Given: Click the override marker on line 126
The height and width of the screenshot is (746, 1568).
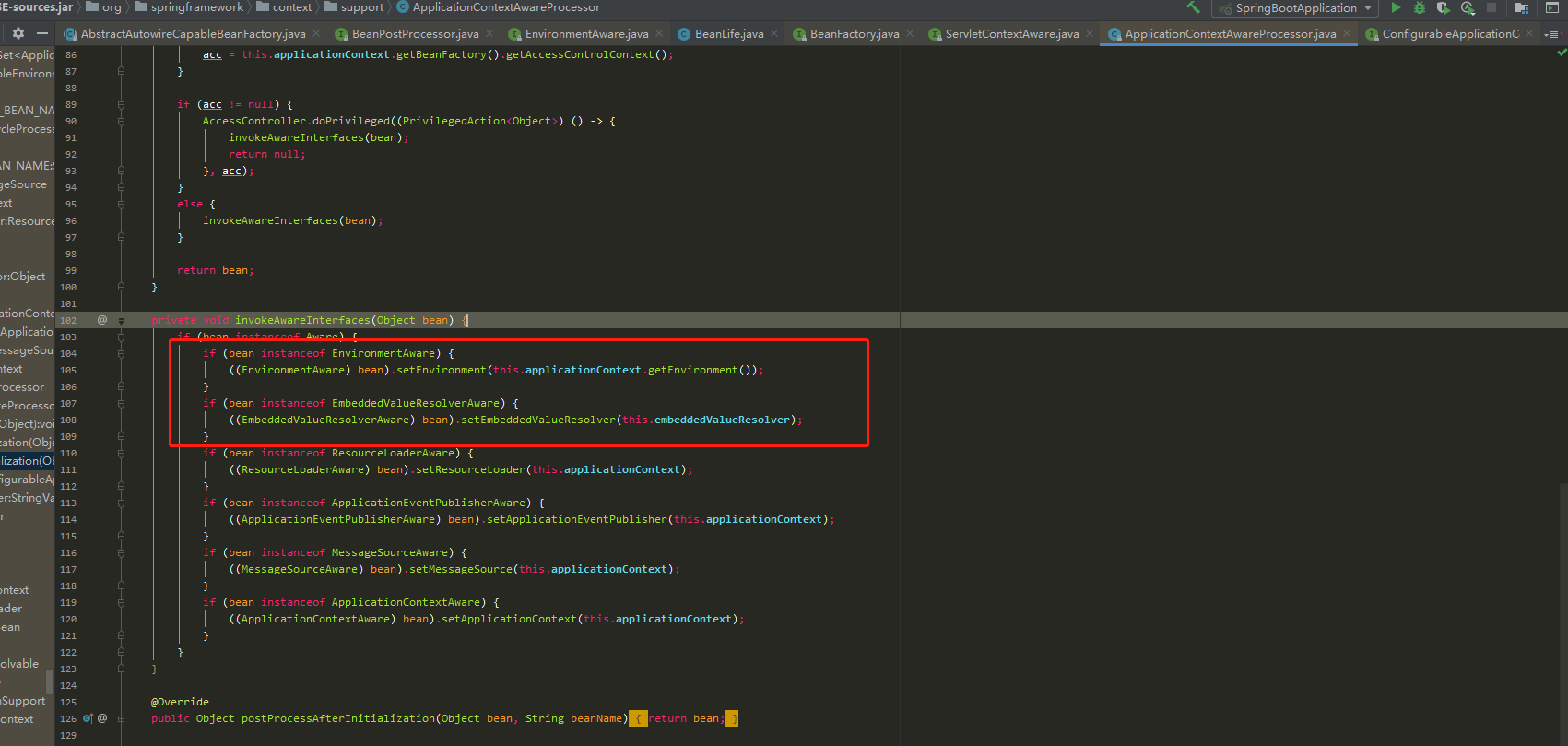Looking at the screenshot, I should (88, 718).
